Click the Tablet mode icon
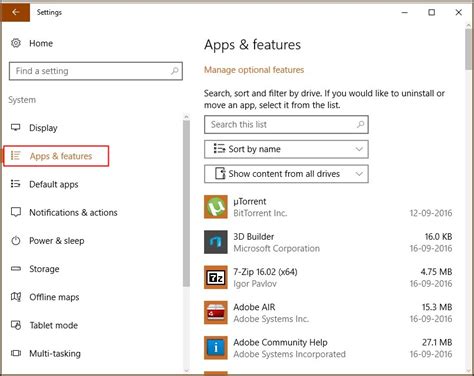Viewport: 474px width, 376px height. (16, 325)
